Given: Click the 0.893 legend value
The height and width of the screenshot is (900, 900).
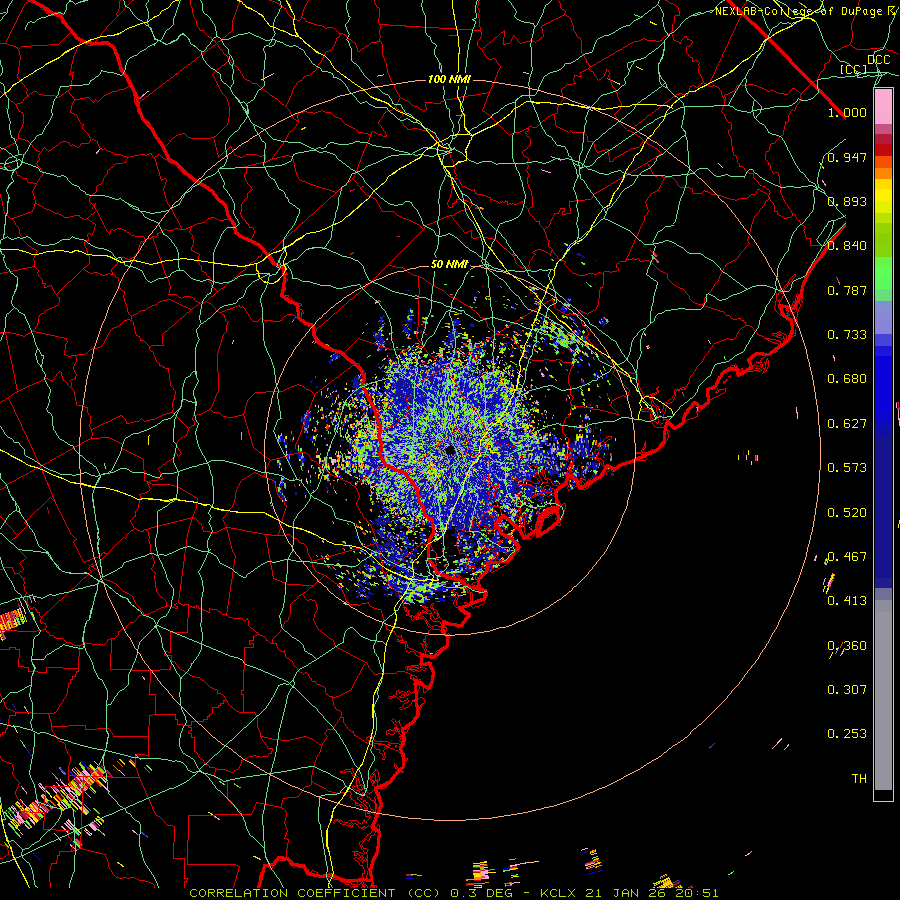Looking at the screenshot, I should 847,201.
